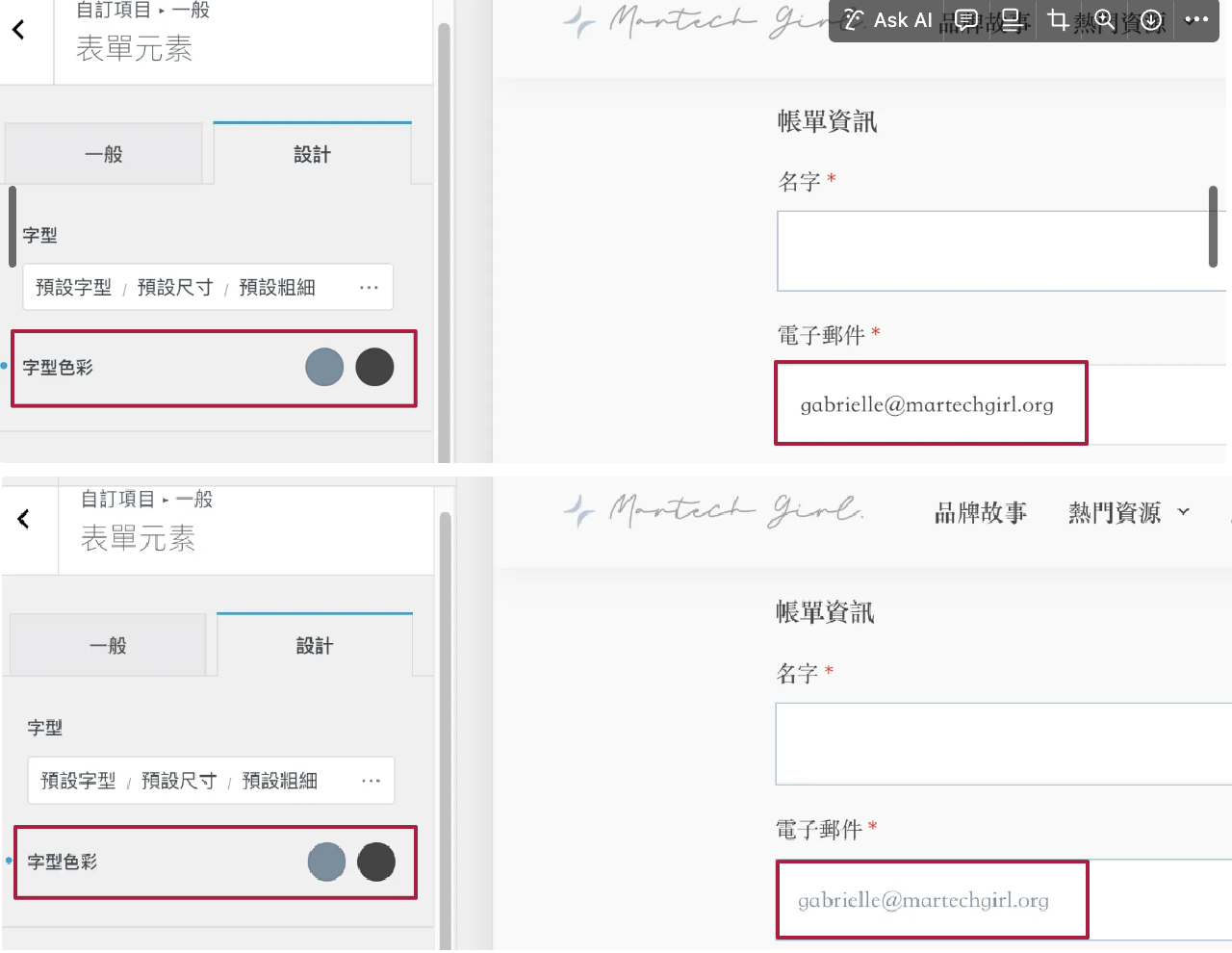The width and height of the screenshot is (1232, 953).
Task: Select the duplicate/copy icon in the overlay toolbar
Action: [1012, 20]
